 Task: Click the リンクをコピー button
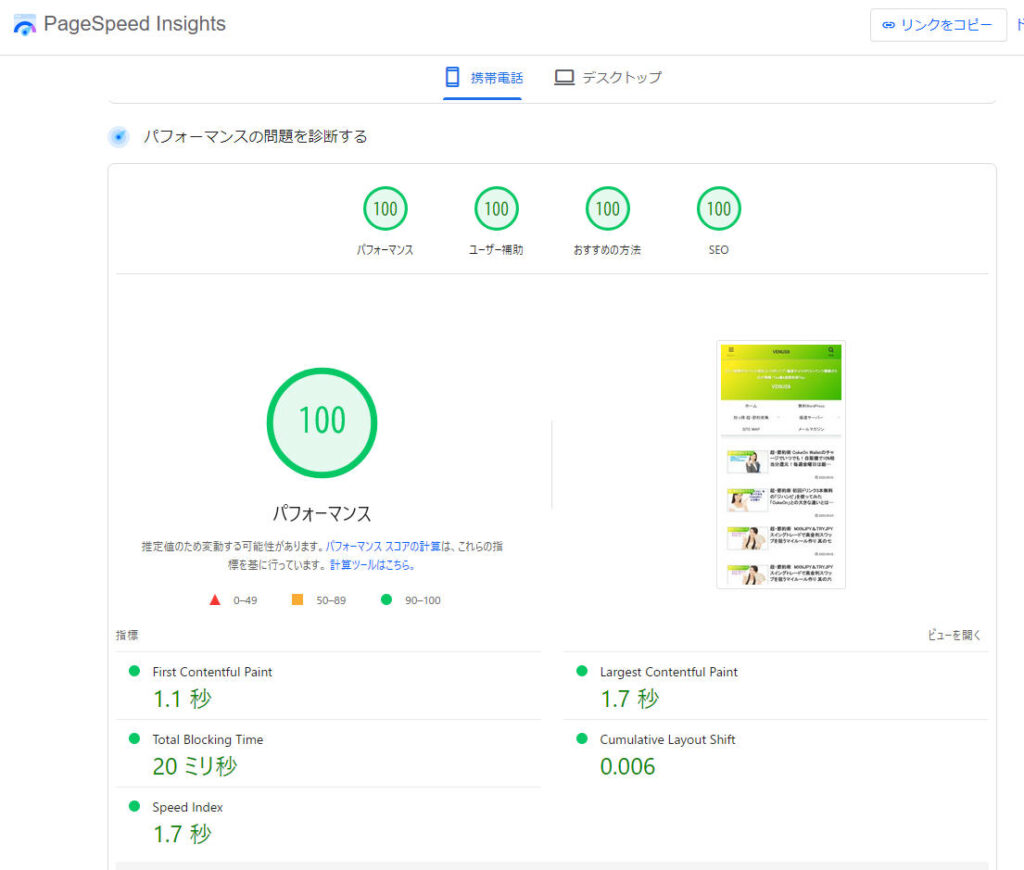coord(938,25)
